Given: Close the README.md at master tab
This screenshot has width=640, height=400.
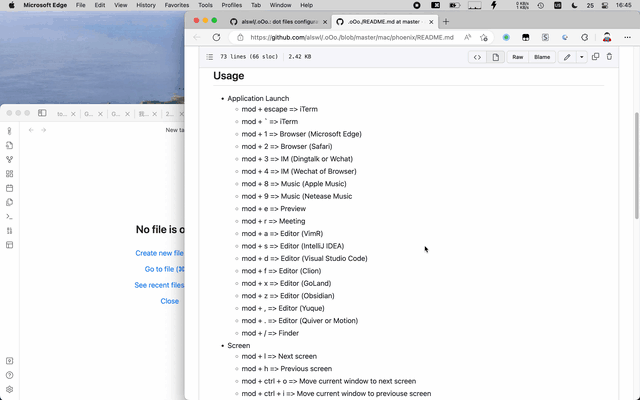Looking at the screenshot, I should [x=431, y=22].
